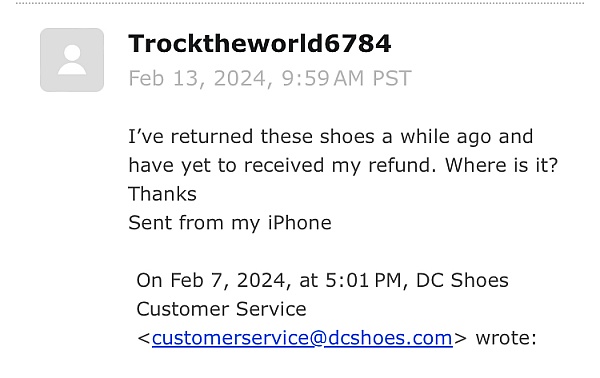Viewport: 600px width, 378px height.
Task: Click the word "Thanks" in the message
Action: point(162,194)
